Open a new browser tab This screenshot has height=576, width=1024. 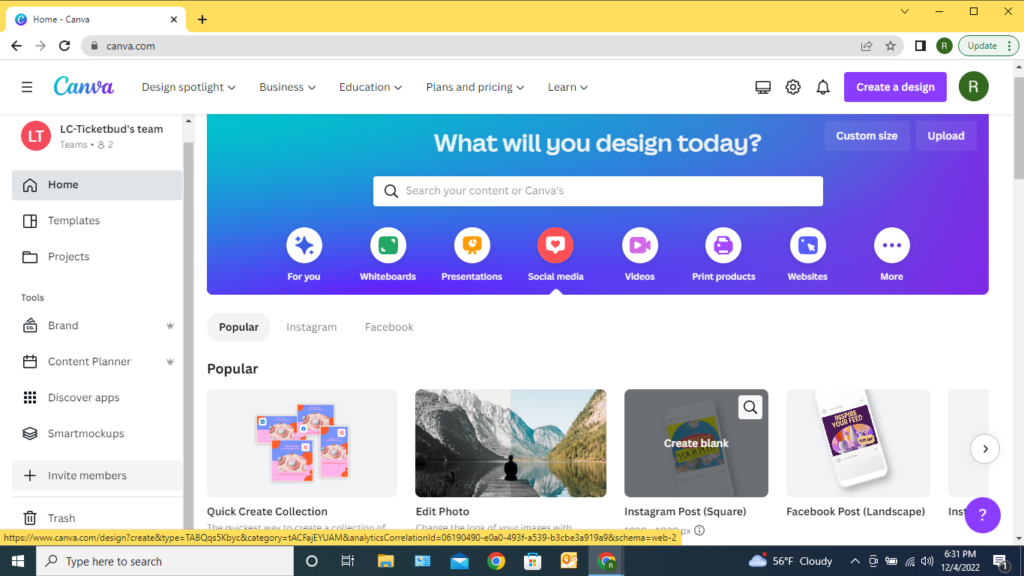pyautogui.click(x=202, y=20)
